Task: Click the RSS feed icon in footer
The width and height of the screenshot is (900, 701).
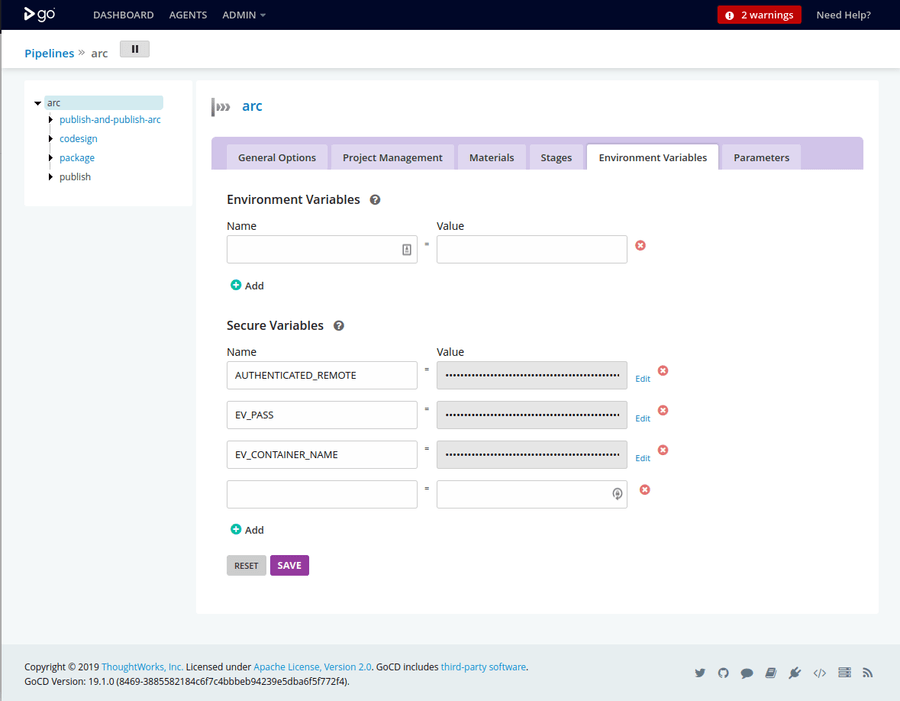Action: 867,672
